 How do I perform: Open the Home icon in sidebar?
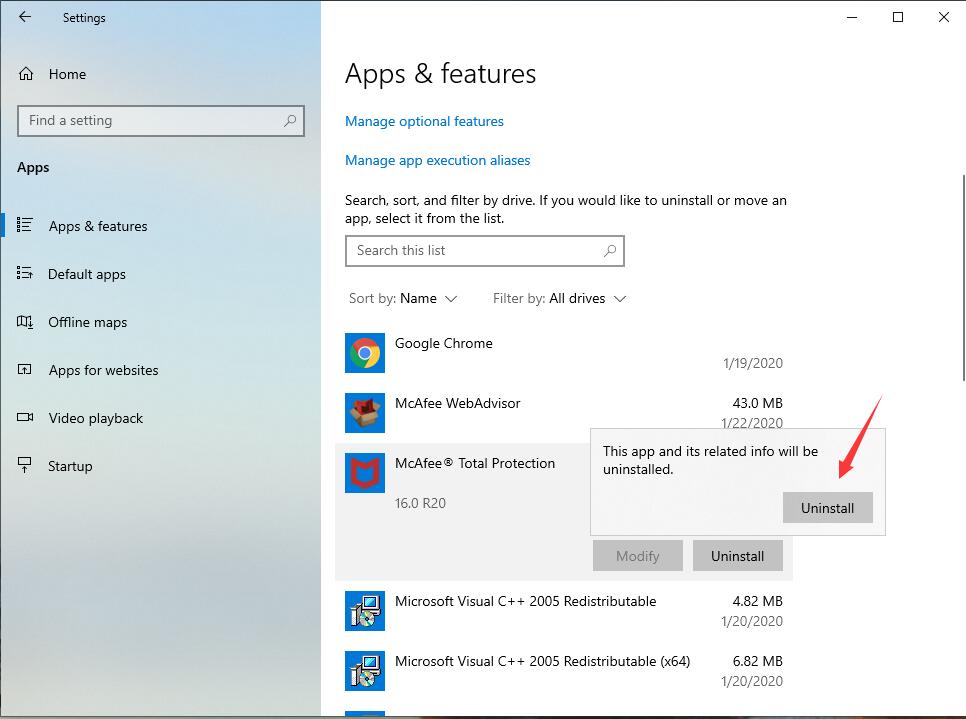click(x=26, y=74)
